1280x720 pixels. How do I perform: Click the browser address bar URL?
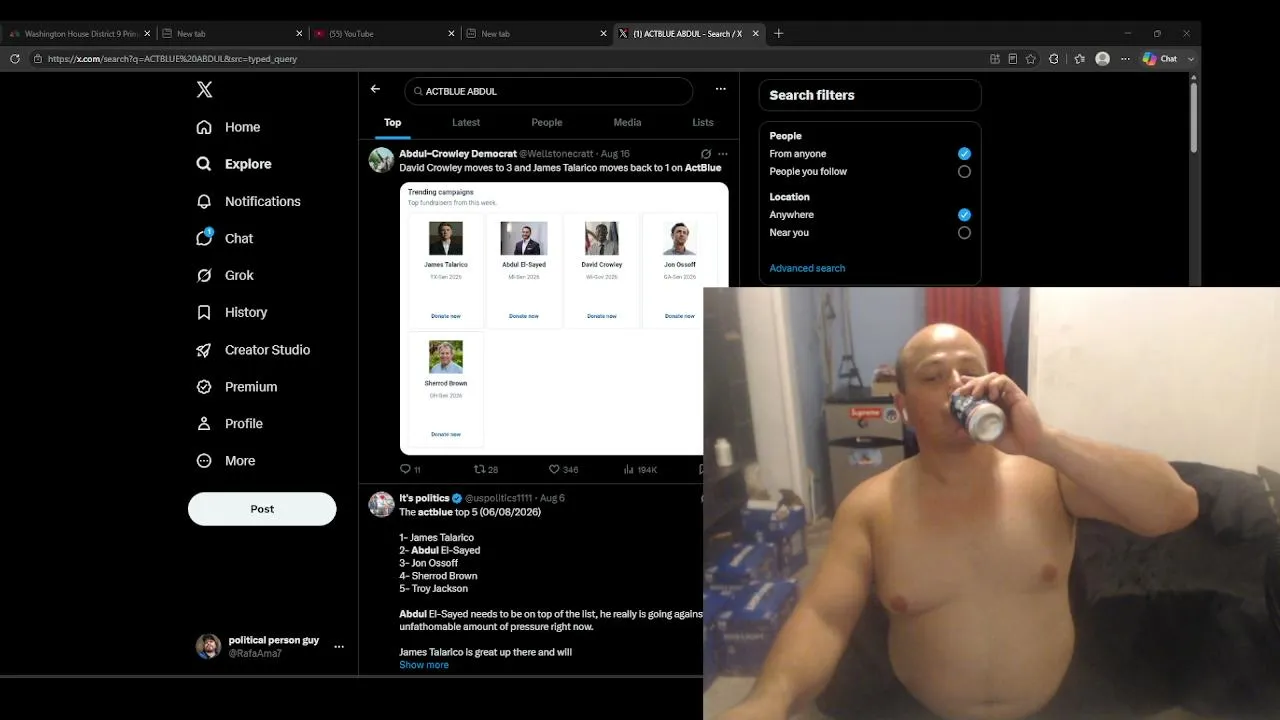(x=172, y=59)
